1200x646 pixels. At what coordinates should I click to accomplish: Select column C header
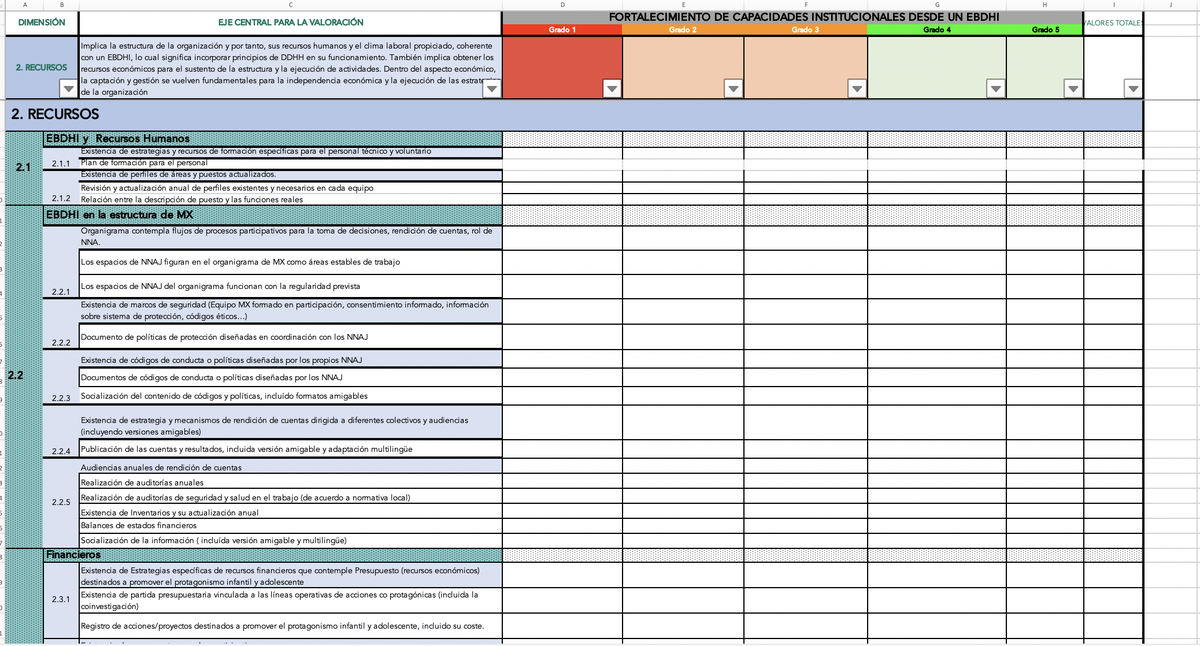[290, 5]
